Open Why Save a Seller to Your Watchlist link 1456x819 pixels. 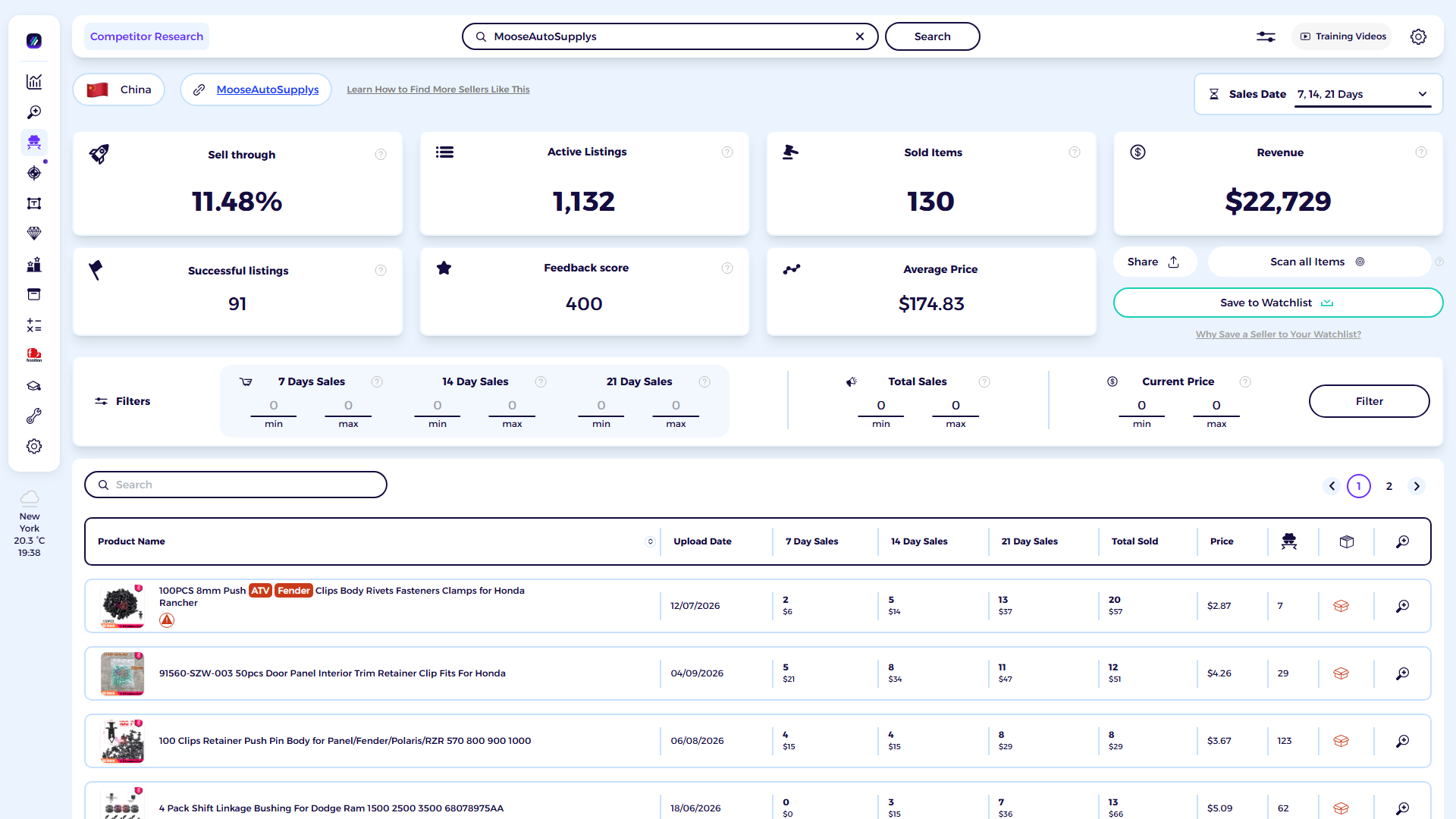1279,334
